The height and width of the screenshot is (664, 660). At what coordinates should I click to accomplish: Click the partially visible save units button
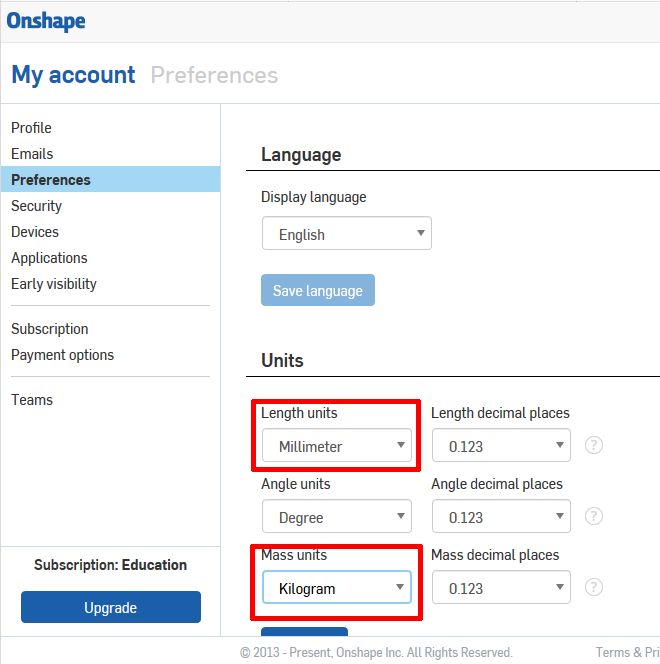coord(304,631)
